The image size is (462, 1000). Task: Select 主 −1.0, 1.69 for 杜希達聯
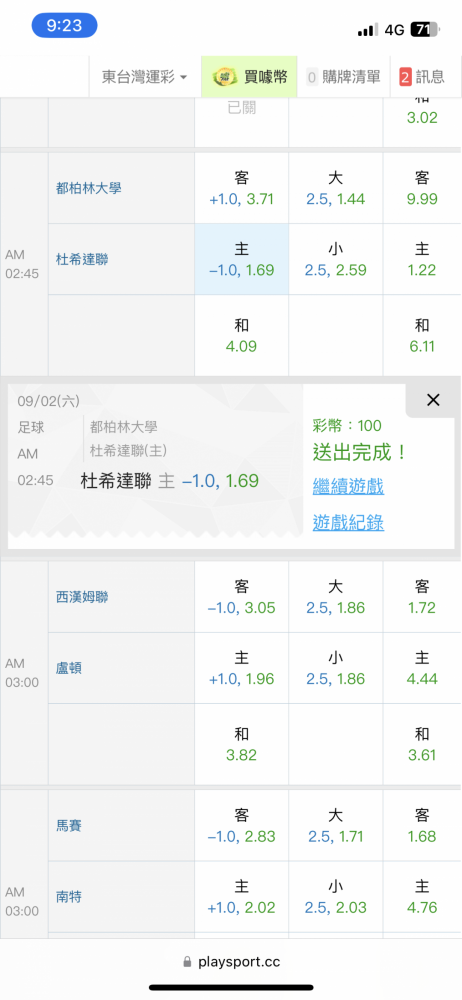click(x=242, y=259)
